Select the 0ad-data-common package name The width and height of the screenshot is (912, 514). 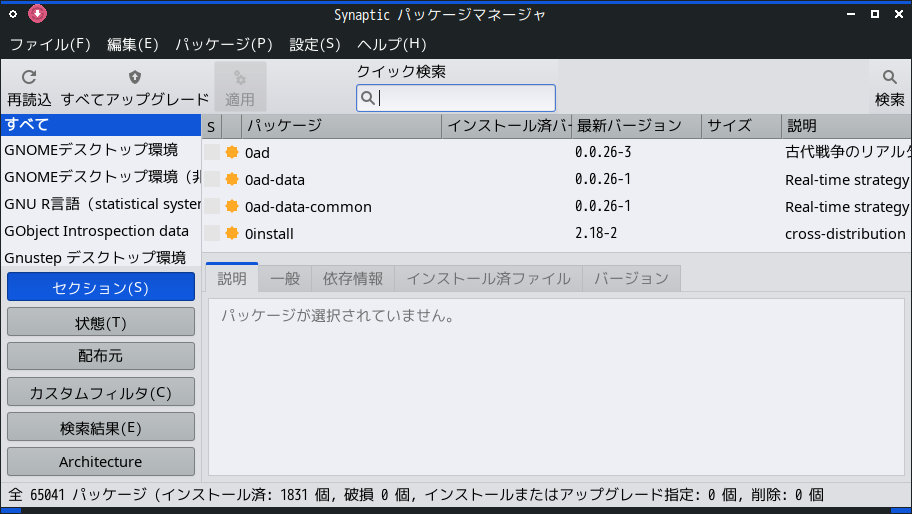click(x=308, y=206)
